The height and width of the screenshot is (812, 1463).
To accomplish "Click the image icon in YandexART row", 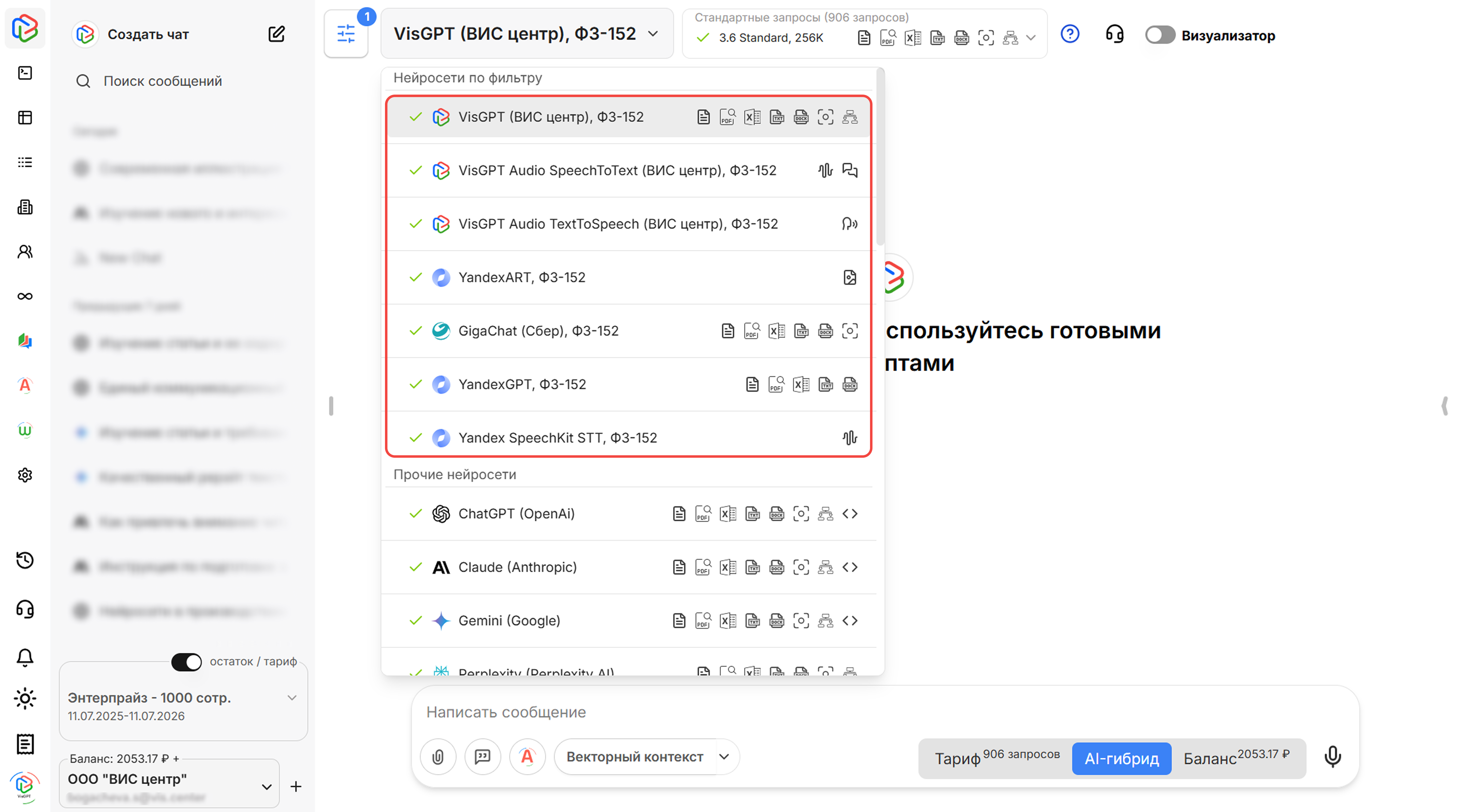I will 850,277.
